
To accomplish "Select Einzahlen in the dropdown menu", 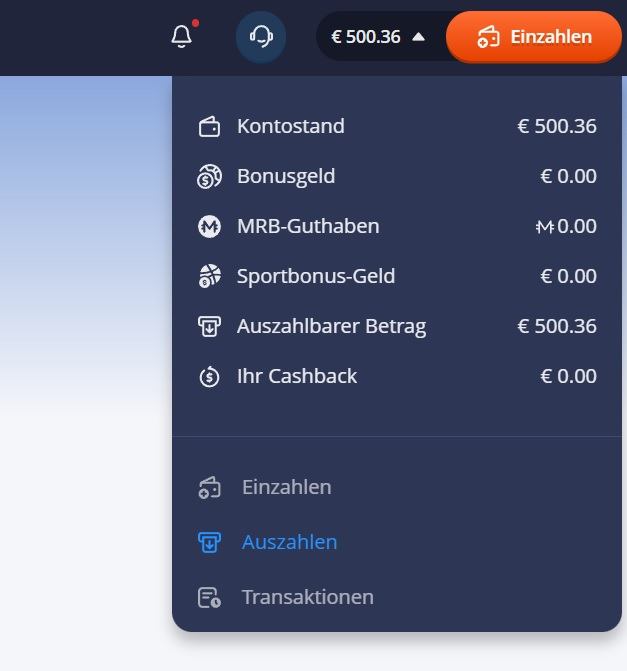I will pyautogui.click(x=286, y=487).
